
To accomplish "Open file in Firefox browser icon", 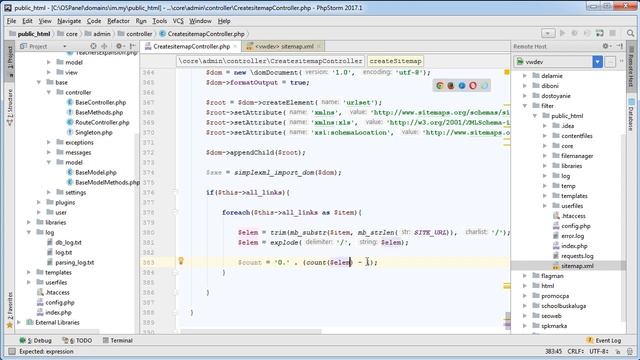I will coord(451,86).
